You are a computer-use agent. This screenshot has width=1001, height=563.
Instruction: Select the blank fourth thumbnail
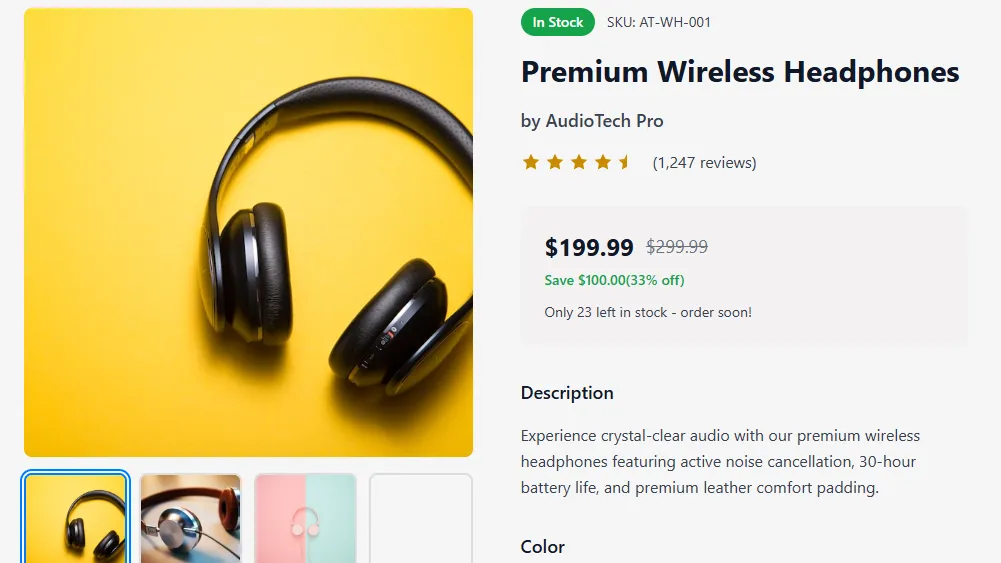click(421, 518)
